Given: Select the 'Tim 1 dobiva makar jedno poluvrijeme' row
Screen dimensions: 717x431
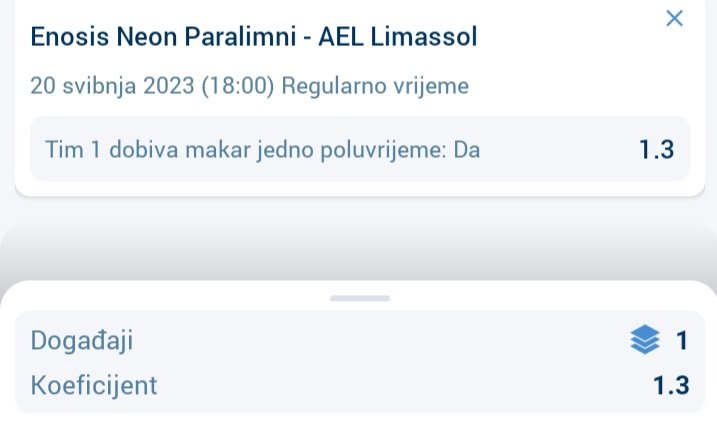Looking at the screenshot, I should tap(360, 149).
